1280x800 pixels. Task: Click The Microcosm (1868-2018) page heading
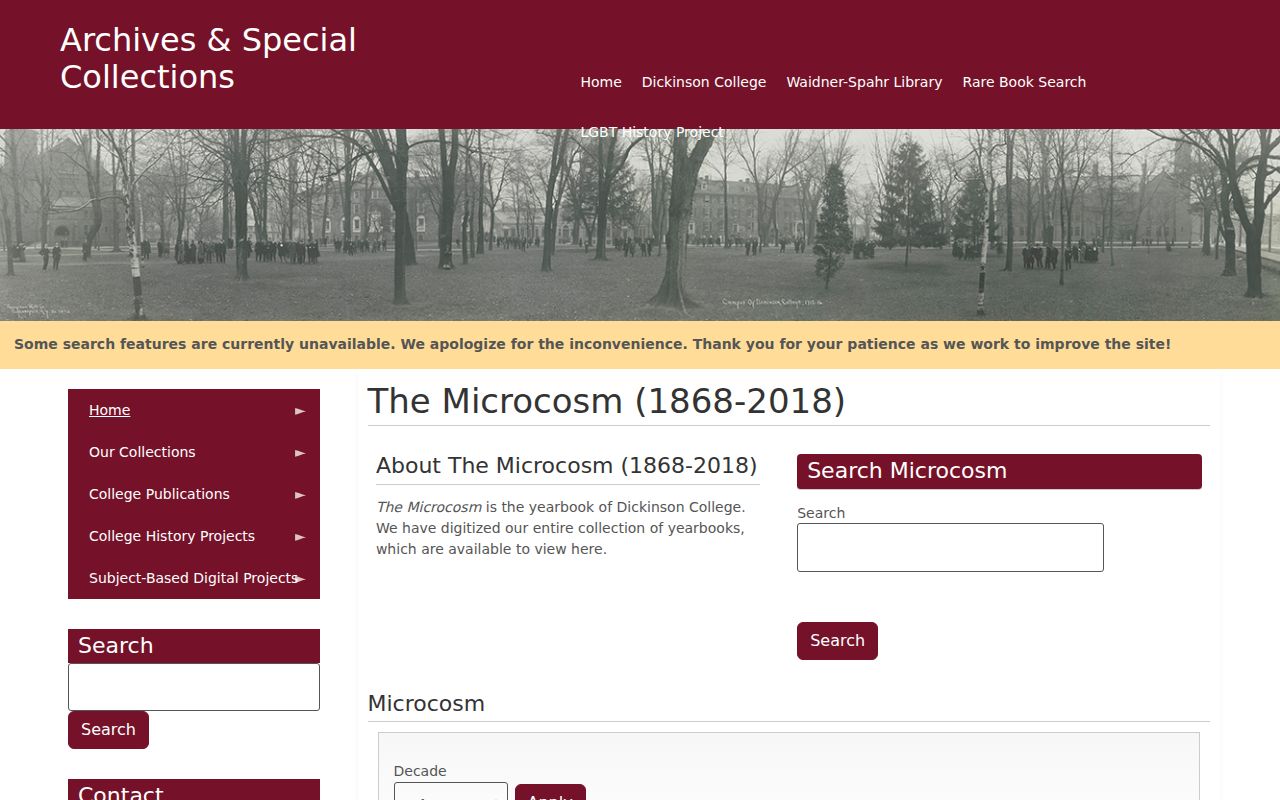607,401
